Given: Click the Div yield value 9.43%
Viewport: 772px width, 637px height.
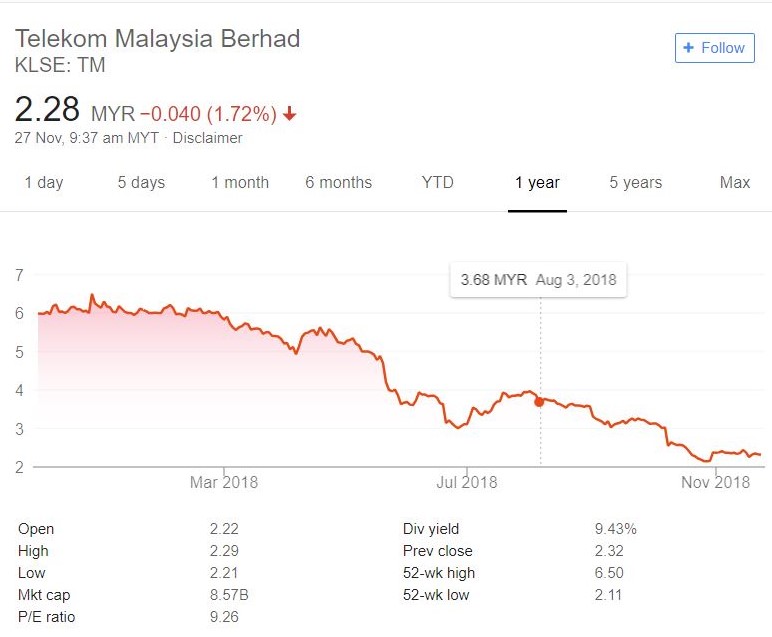Looking at the screenshot, I should click(615, 529).
